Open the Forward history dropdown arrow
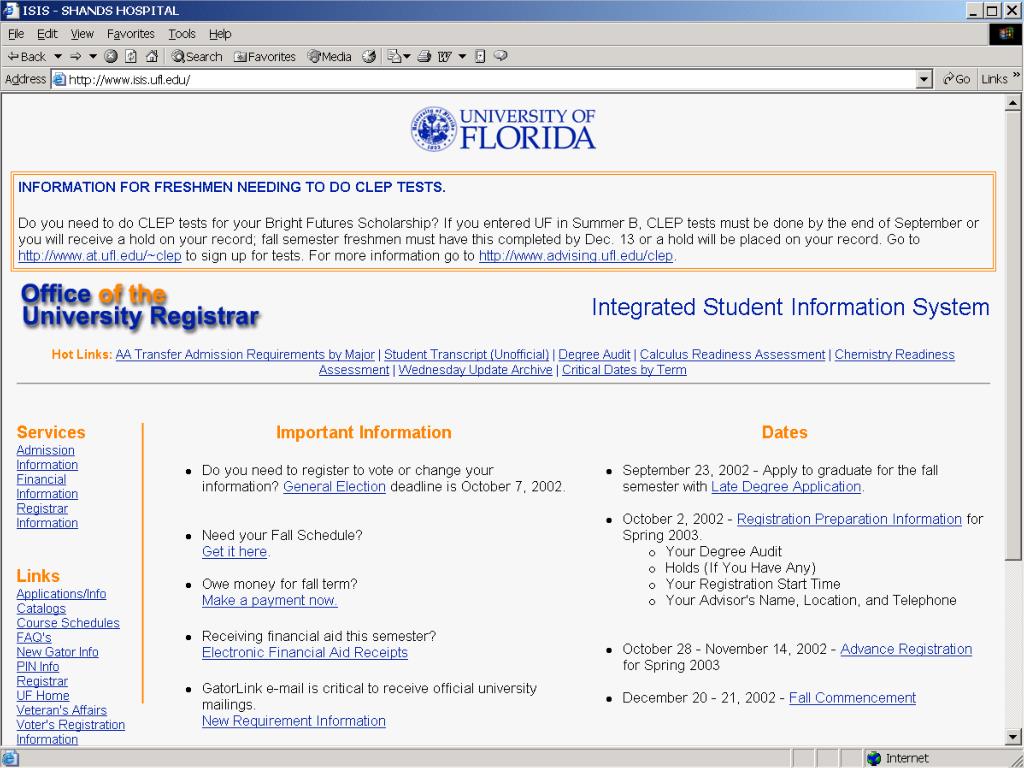Screen dimensions: 1024x768 coord(93,57)
